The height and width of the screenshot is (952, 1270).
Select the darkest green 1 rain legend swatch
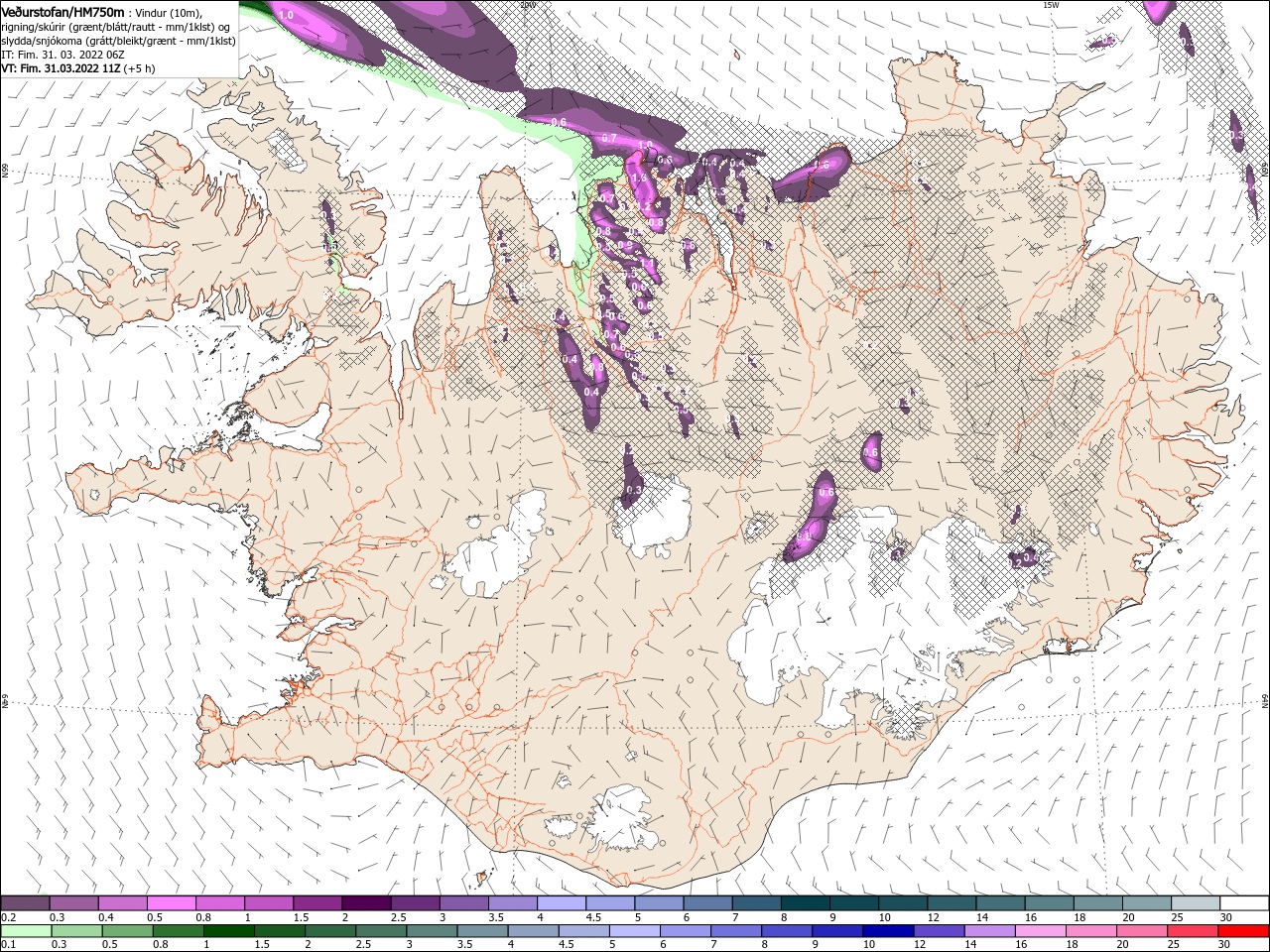228,931
